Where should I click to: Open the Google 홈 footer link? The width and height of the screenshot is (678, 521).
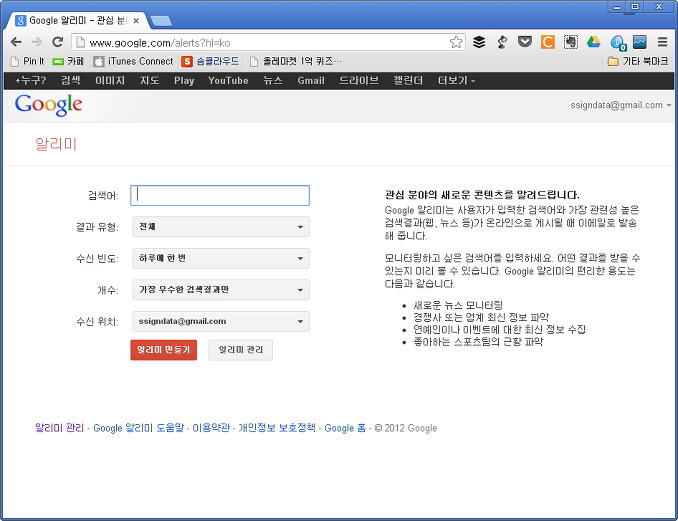click(345, 428)
